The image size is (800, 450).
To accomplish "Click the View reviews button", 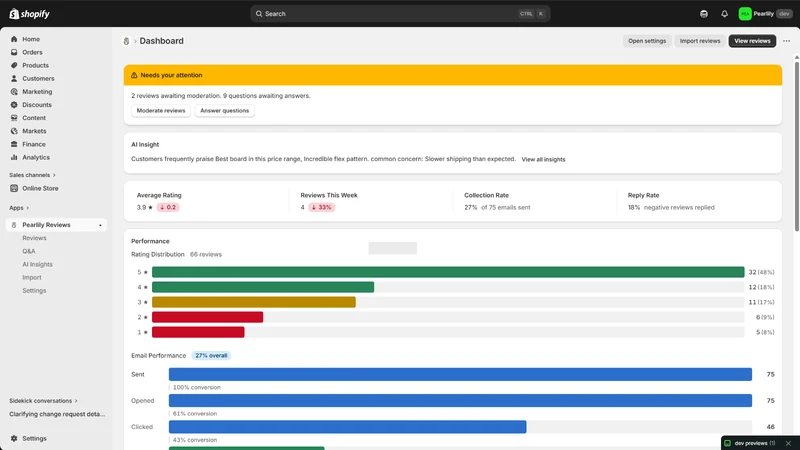I will (752, 41).
